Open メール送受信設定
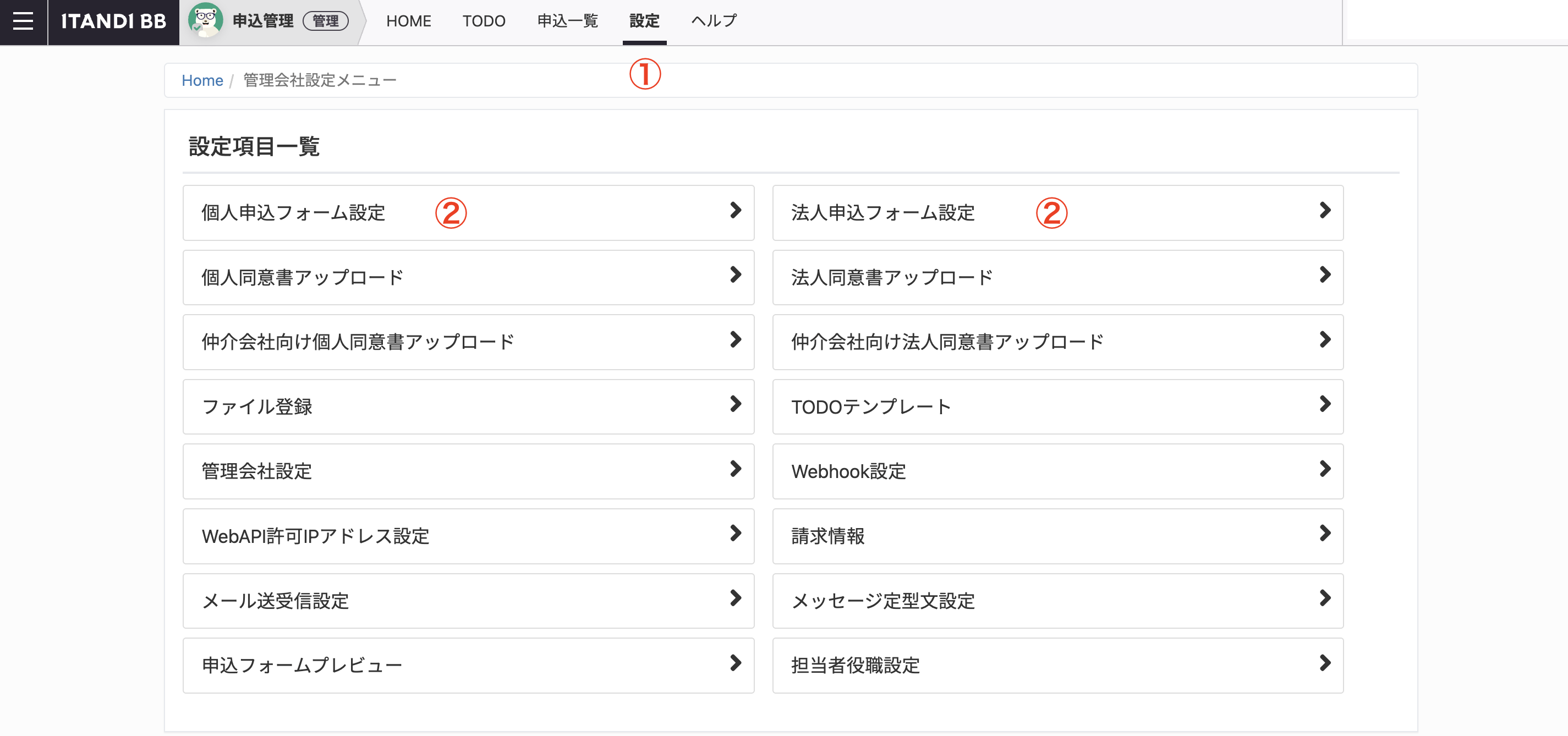The height and width of the screenshot is (736, 1568). pyautogui.click(x=468, y=600)
